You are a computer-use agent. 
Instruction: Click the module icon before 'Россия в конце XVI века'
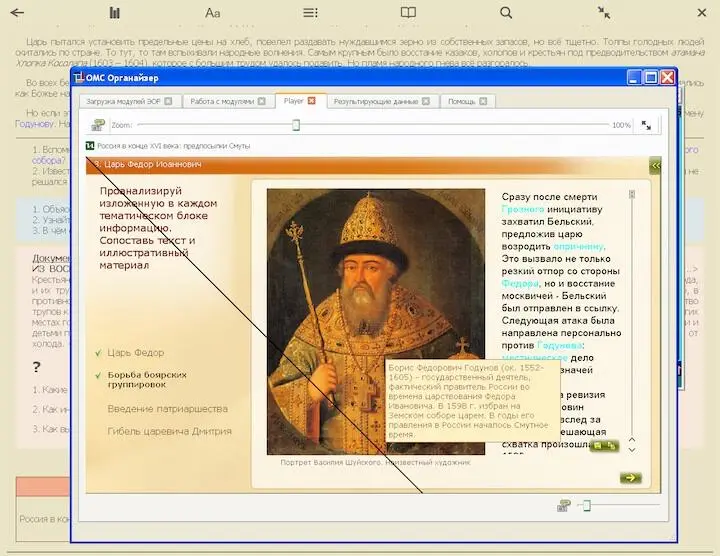coord(90,146)
